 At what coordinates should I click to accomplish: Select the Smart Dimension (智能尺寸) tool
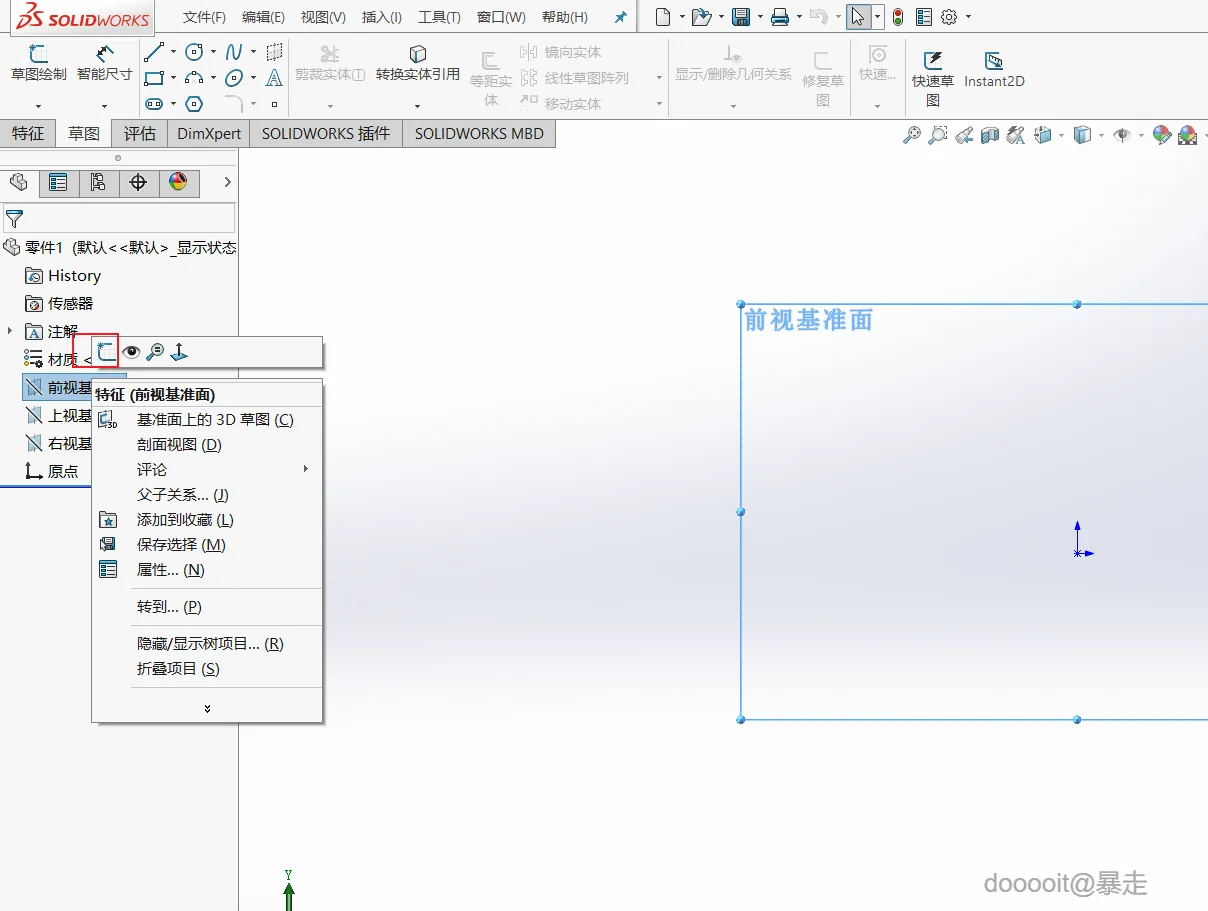[x=105, y=64]
